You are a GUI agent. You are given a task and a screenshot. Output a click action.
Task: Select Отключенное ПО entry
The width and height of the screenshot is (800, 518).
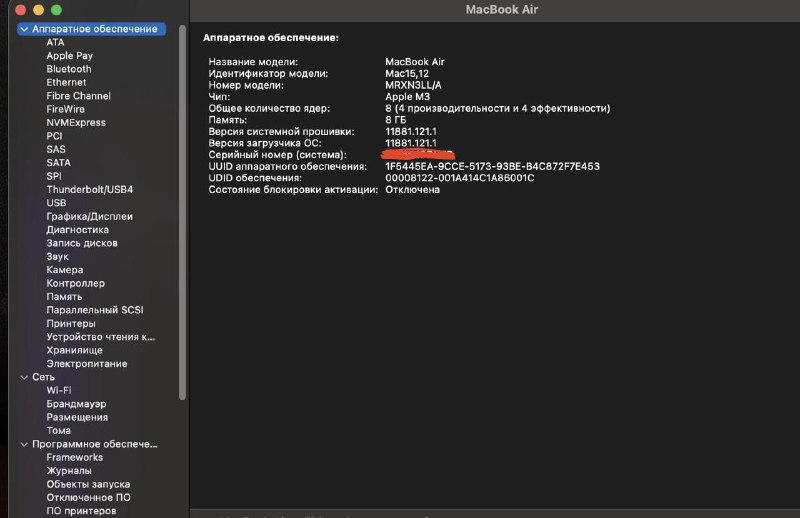pyautogui.click(x=88, y=498)
